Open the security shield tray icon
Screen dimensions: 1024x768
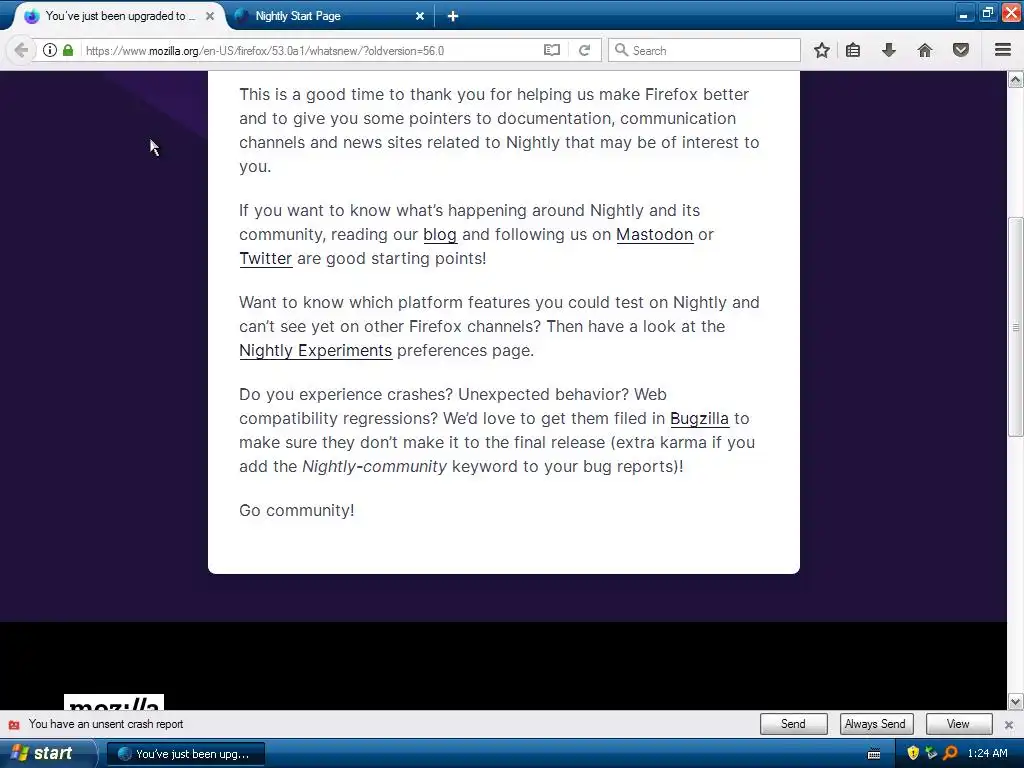point(913,754)
